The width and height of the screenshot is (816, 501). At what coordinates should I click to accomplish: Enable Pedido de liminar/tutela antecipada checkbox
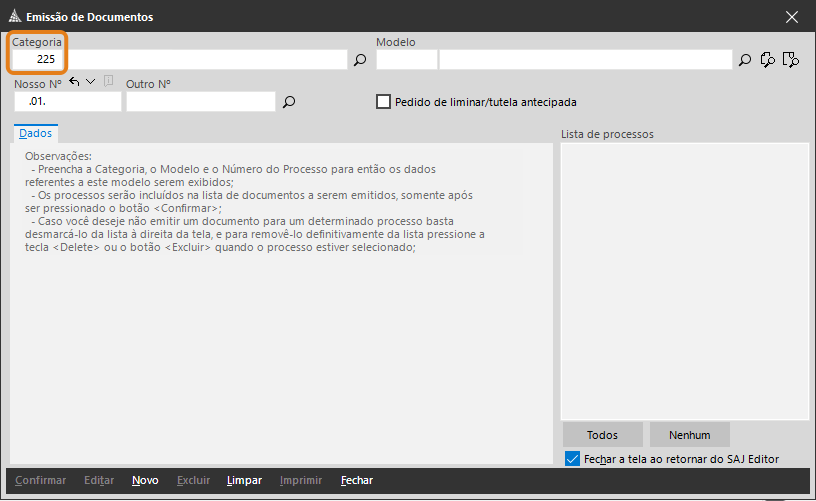(384, 101)
